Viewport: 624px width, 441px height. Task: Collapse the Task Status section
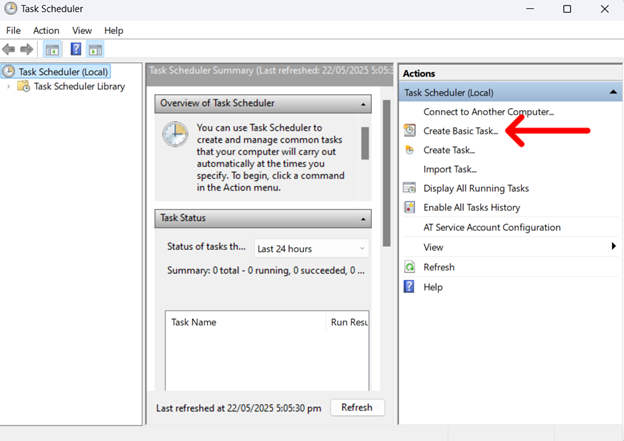click(x=364, y=218)
